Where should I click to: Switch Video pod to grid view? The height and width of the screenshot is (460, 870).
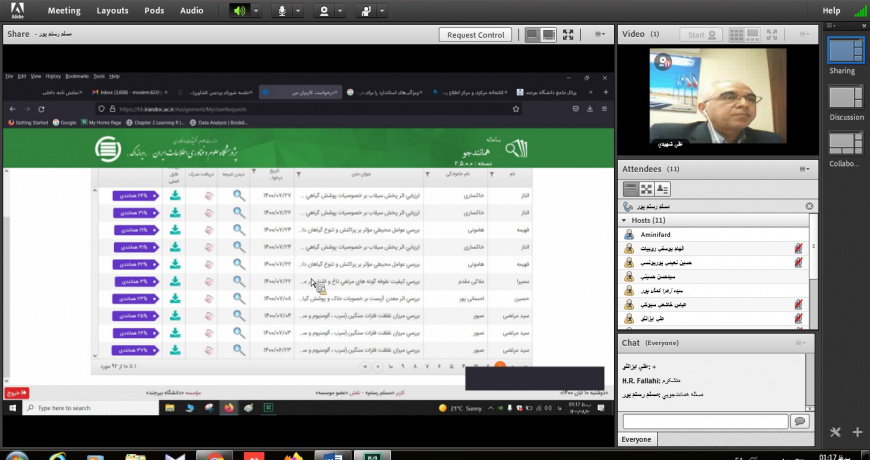736,34
